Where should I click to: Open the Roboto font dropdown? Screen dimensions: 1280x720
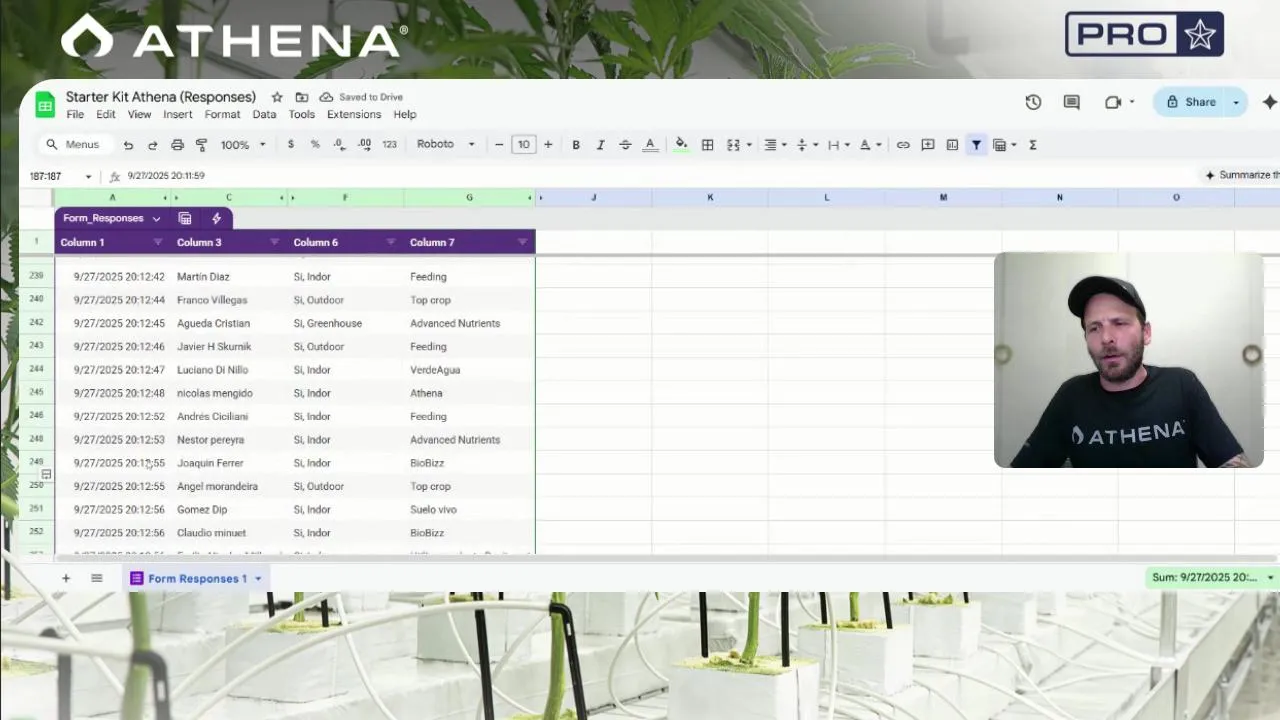point(446,145)
